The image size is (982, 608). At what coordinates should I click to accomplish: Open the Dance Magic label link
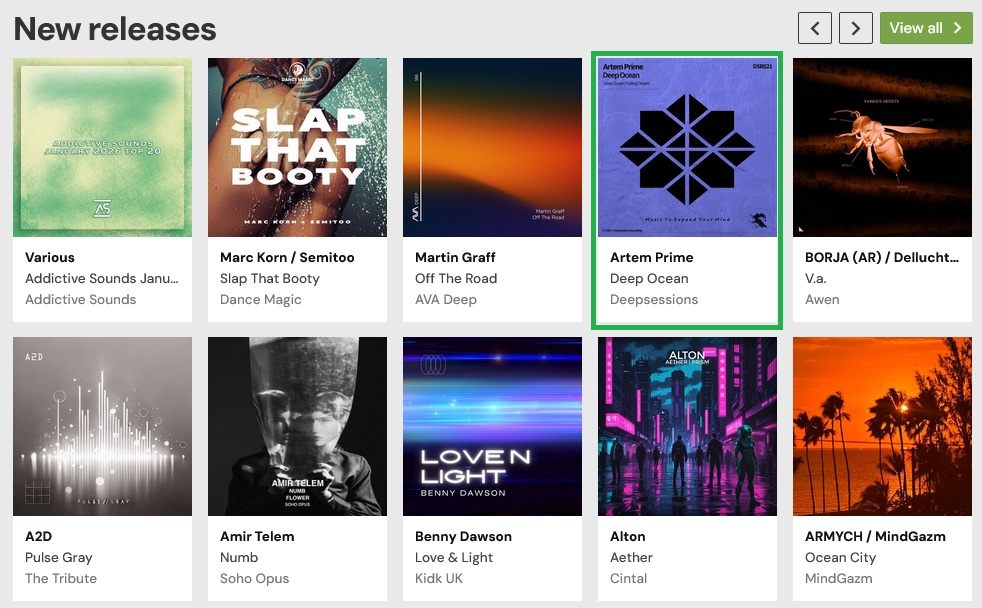(260, 299)
